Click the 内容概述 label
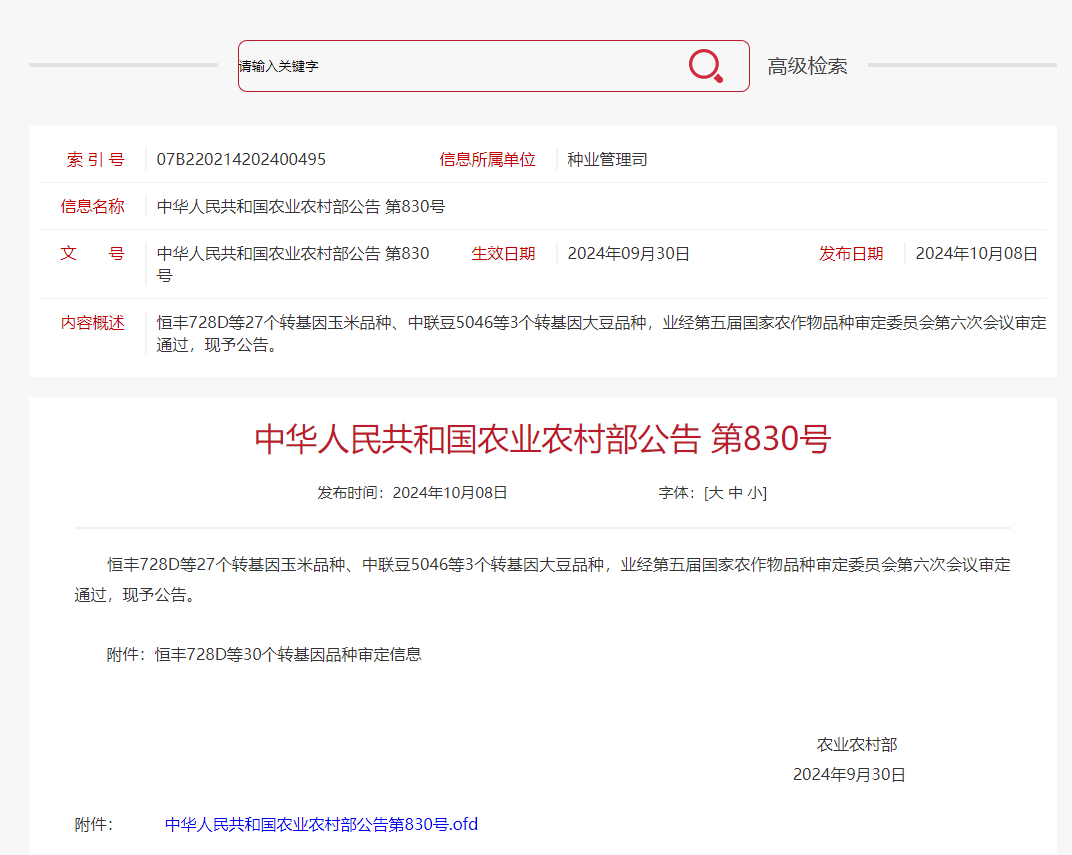1072x855 pixels. (x=92, y=323)
